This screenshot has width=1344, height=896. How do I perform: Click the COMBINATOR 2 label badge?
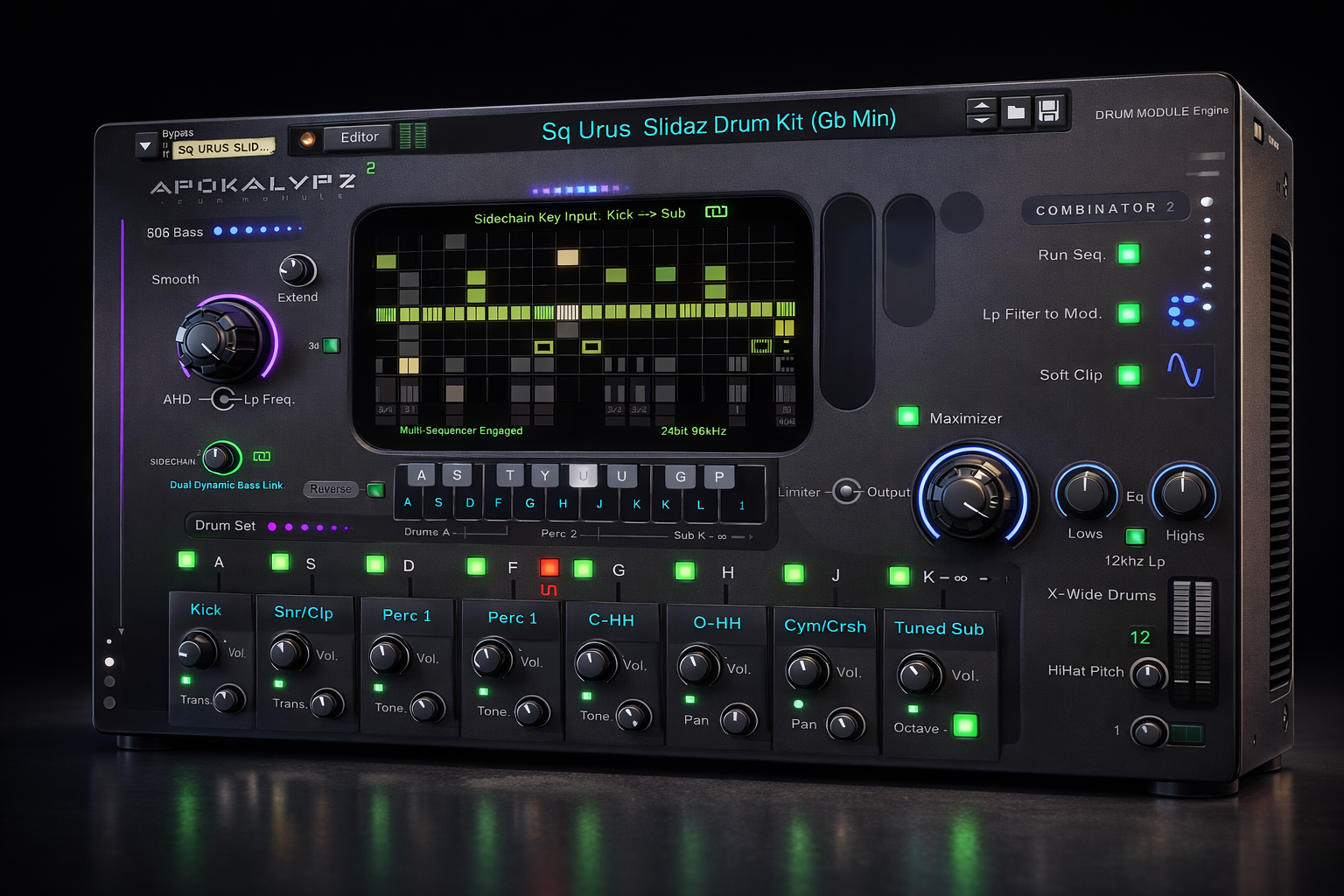pyautogui.click(x=1105, y=208)
